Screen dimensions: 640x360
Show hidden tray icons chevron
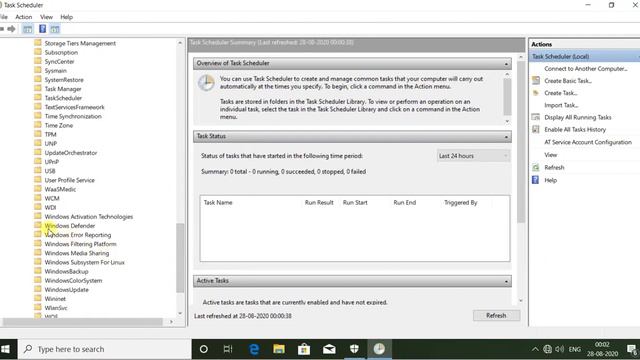point(535,349)
